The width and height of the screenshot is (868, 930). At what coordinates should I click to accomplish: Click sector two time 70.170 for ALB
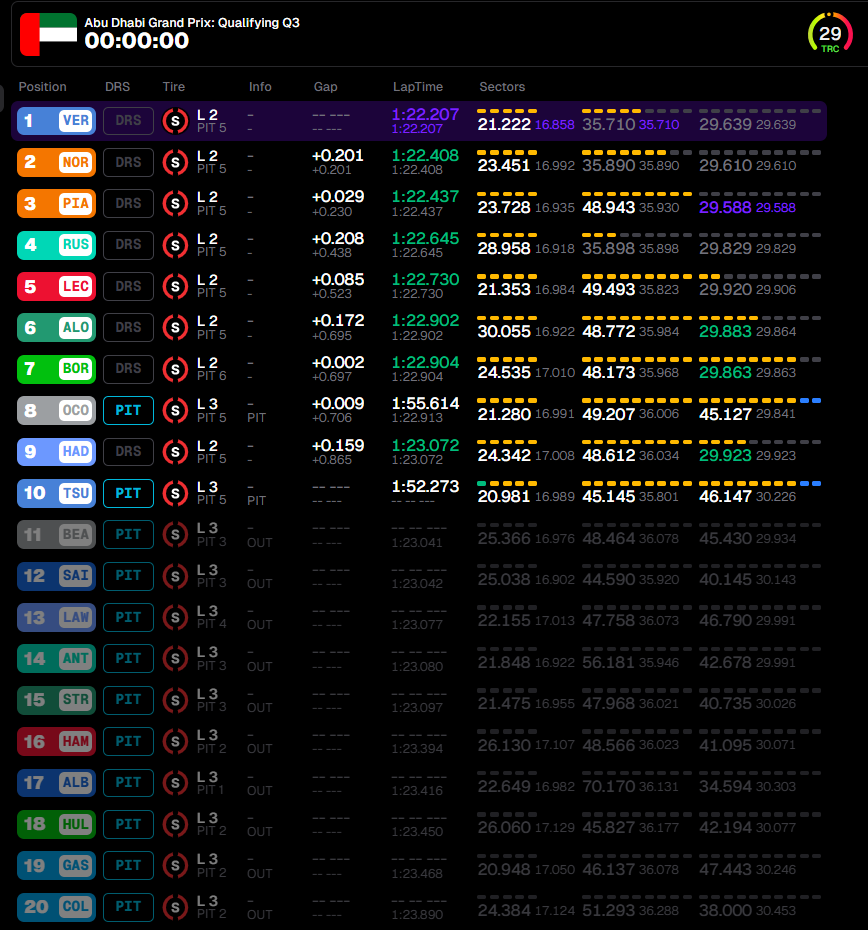(x=608, y=786)
